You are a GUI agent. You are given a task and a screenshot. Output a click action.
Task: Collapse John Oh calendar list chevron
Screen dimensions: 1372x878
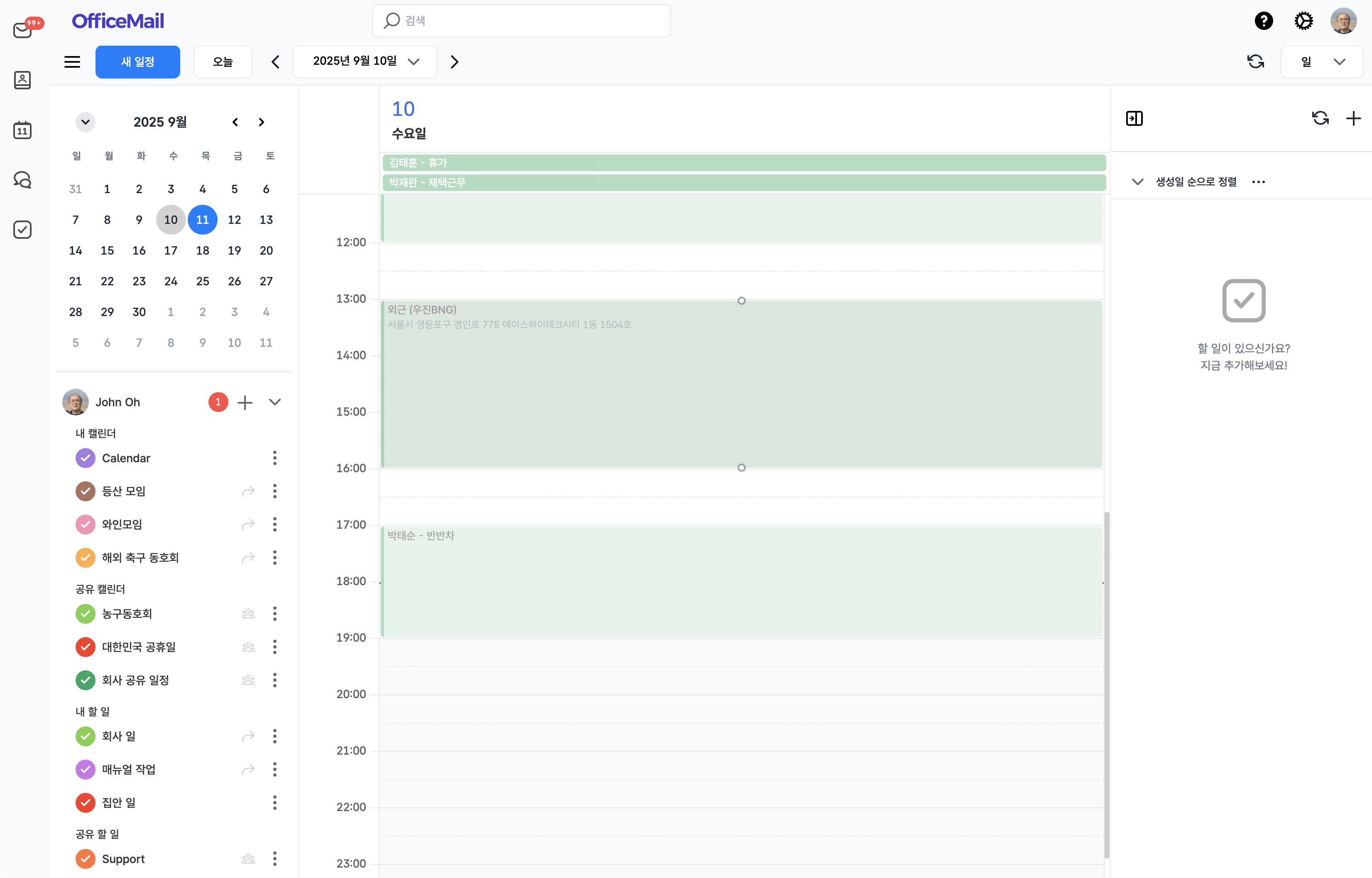click(275, 402)
